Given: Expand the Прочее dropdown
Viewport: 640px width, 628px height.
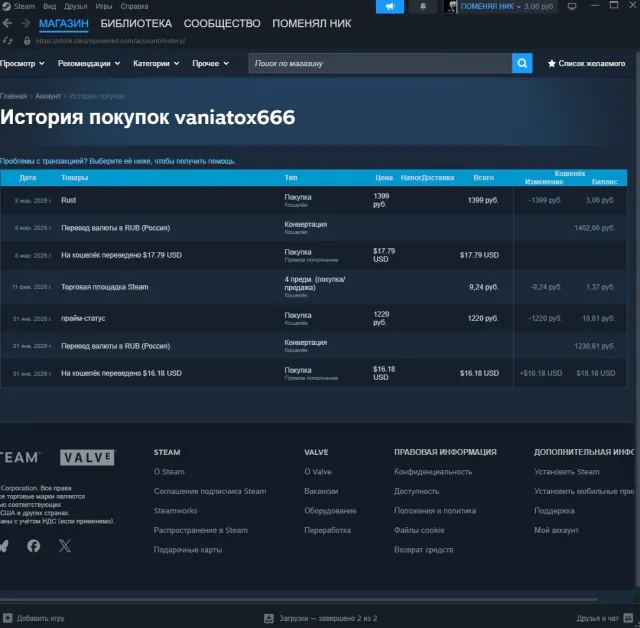Looking at the screenshot, I should (x=211, y=63).
